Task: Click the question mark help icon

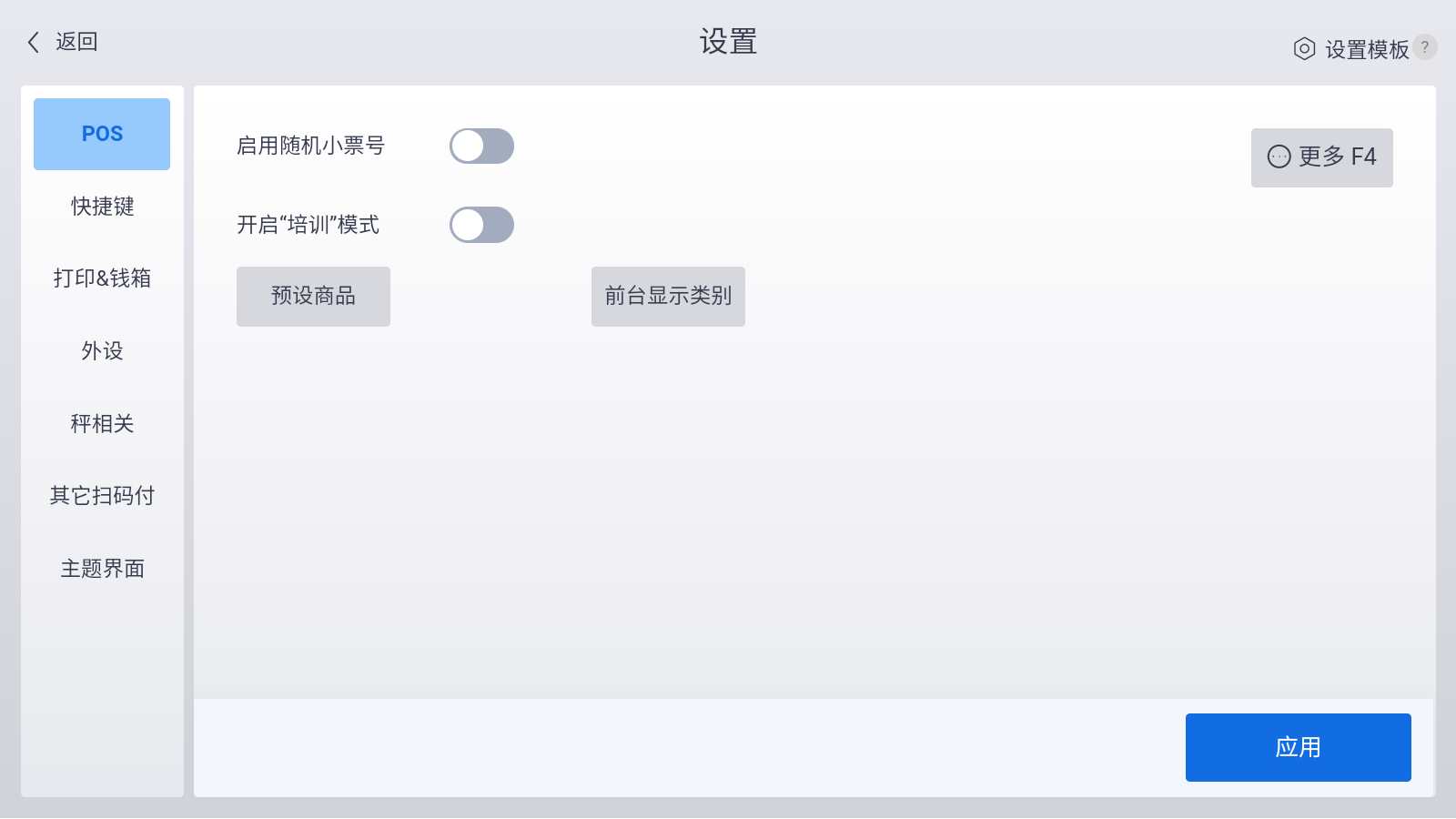Action: coord(1425,47)
